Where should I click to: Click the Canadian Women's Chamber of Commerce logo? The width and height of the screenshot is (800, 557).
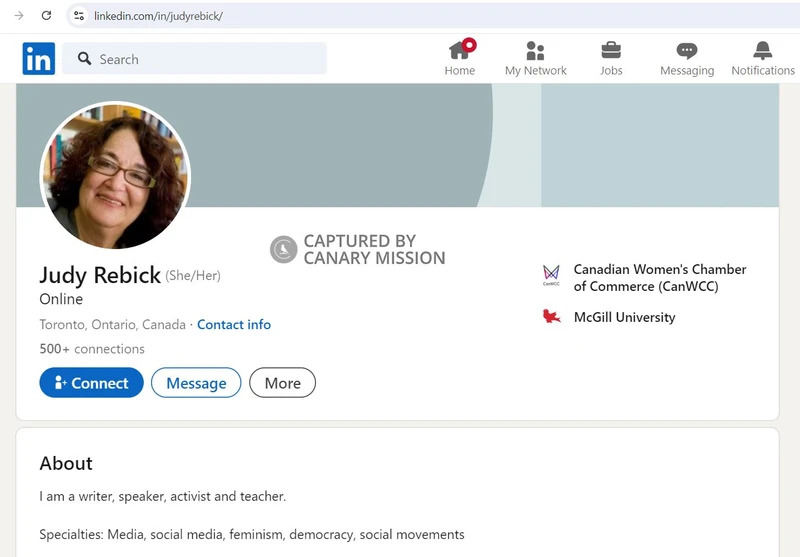(551, 275)
